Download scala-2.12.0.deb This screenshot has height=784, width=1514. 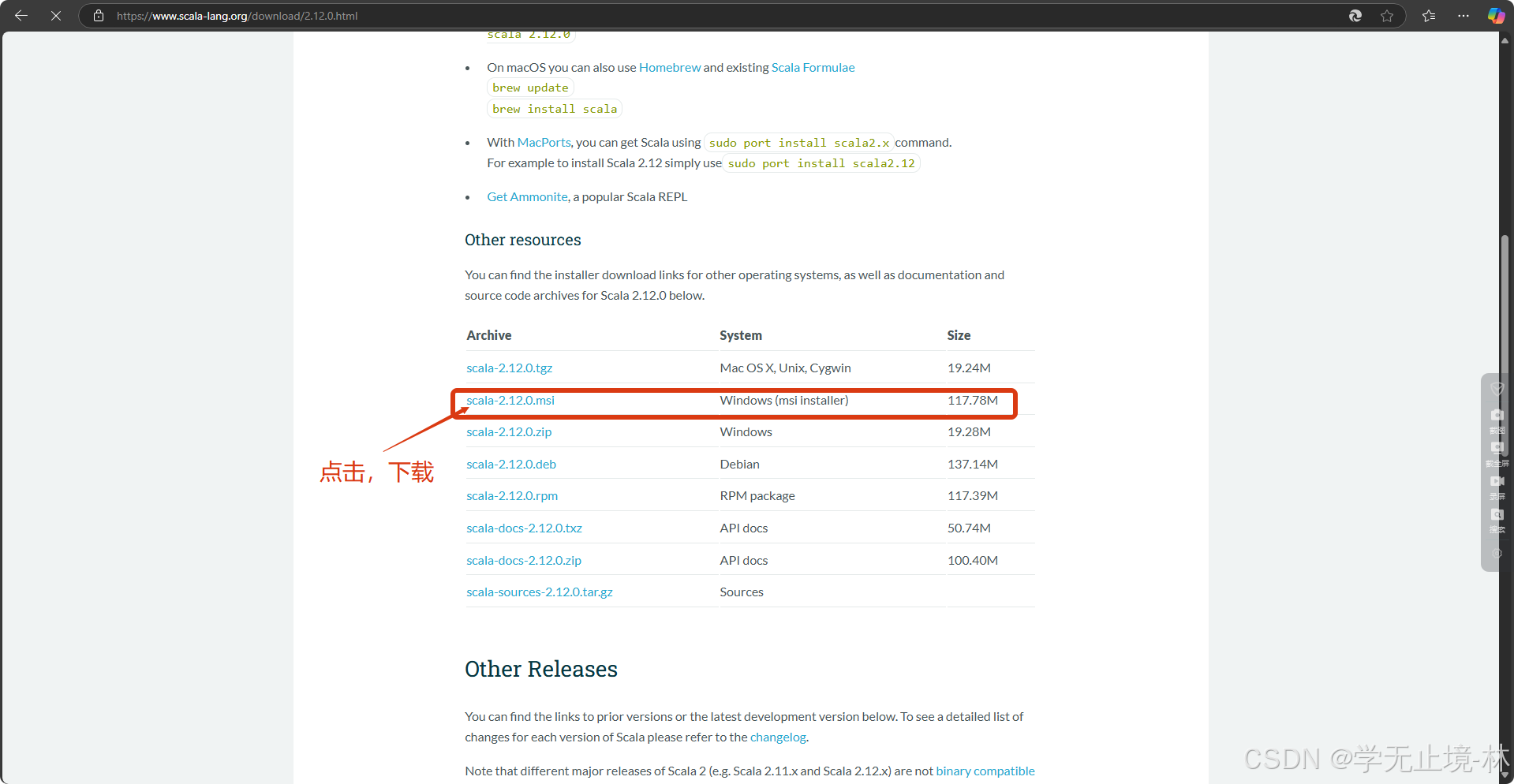click(x=511, y=465)
